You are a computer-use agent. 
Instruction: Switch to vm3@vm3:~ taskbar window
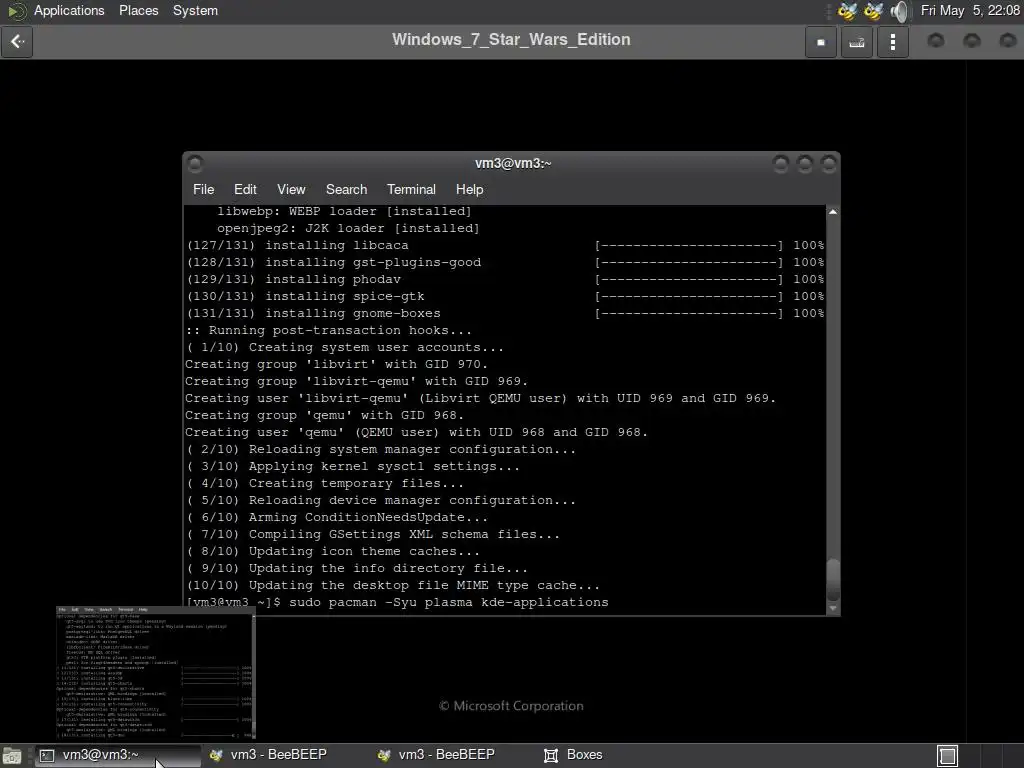[x=118, y=755]
